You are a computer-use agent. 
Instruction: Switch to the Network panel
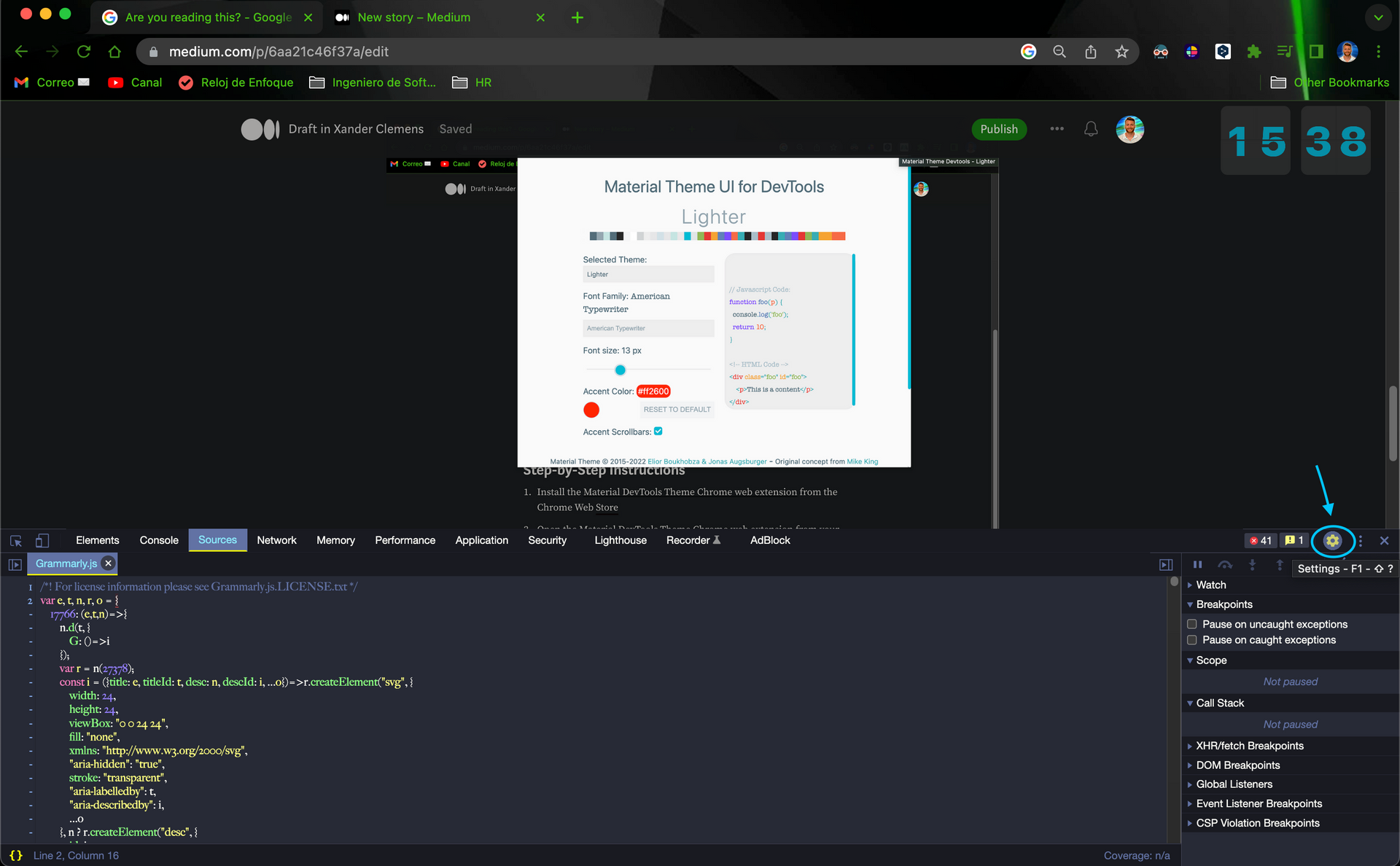click(276, 540)
